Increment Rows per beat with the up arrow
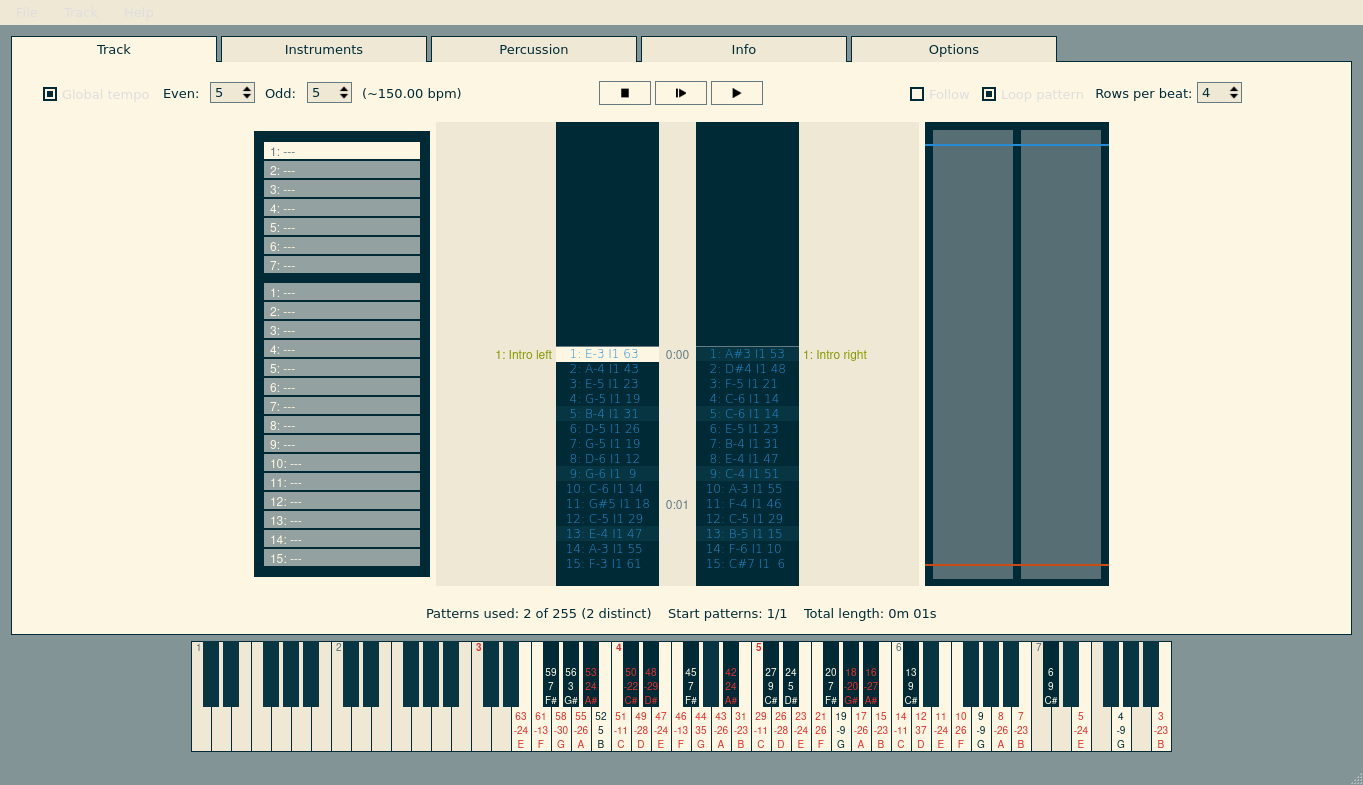This screenshot has height=785, width=1363. point(1234,89)
